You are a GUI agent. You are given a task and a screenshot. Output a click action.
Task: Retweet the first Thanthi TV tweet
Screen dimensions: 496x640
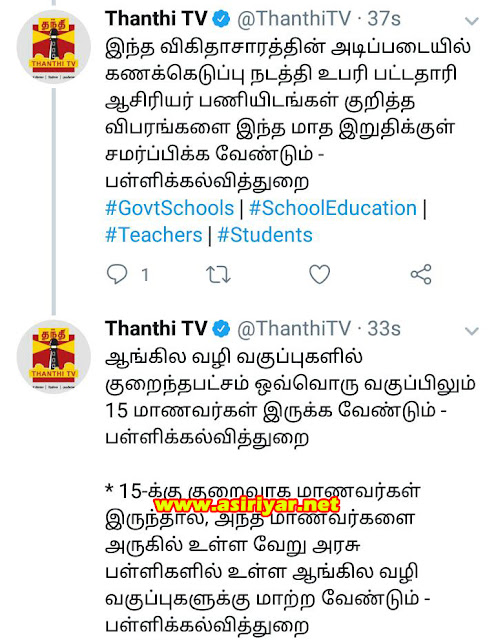pos(218,274)
